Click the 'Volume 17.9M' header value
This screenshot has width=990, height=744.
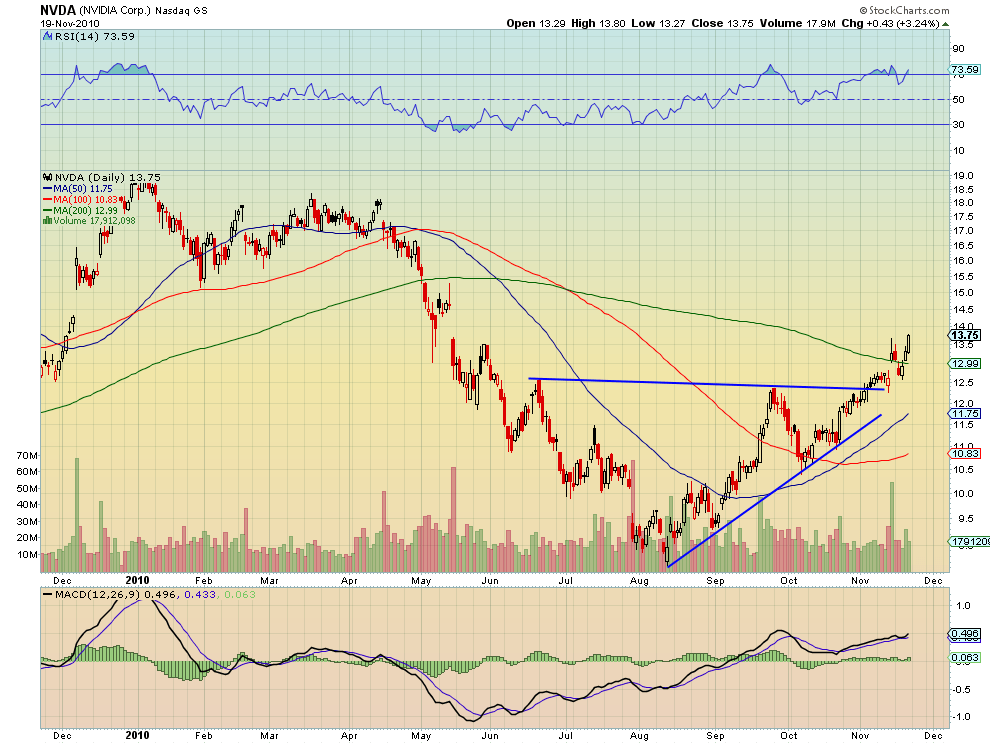point(797,23)
